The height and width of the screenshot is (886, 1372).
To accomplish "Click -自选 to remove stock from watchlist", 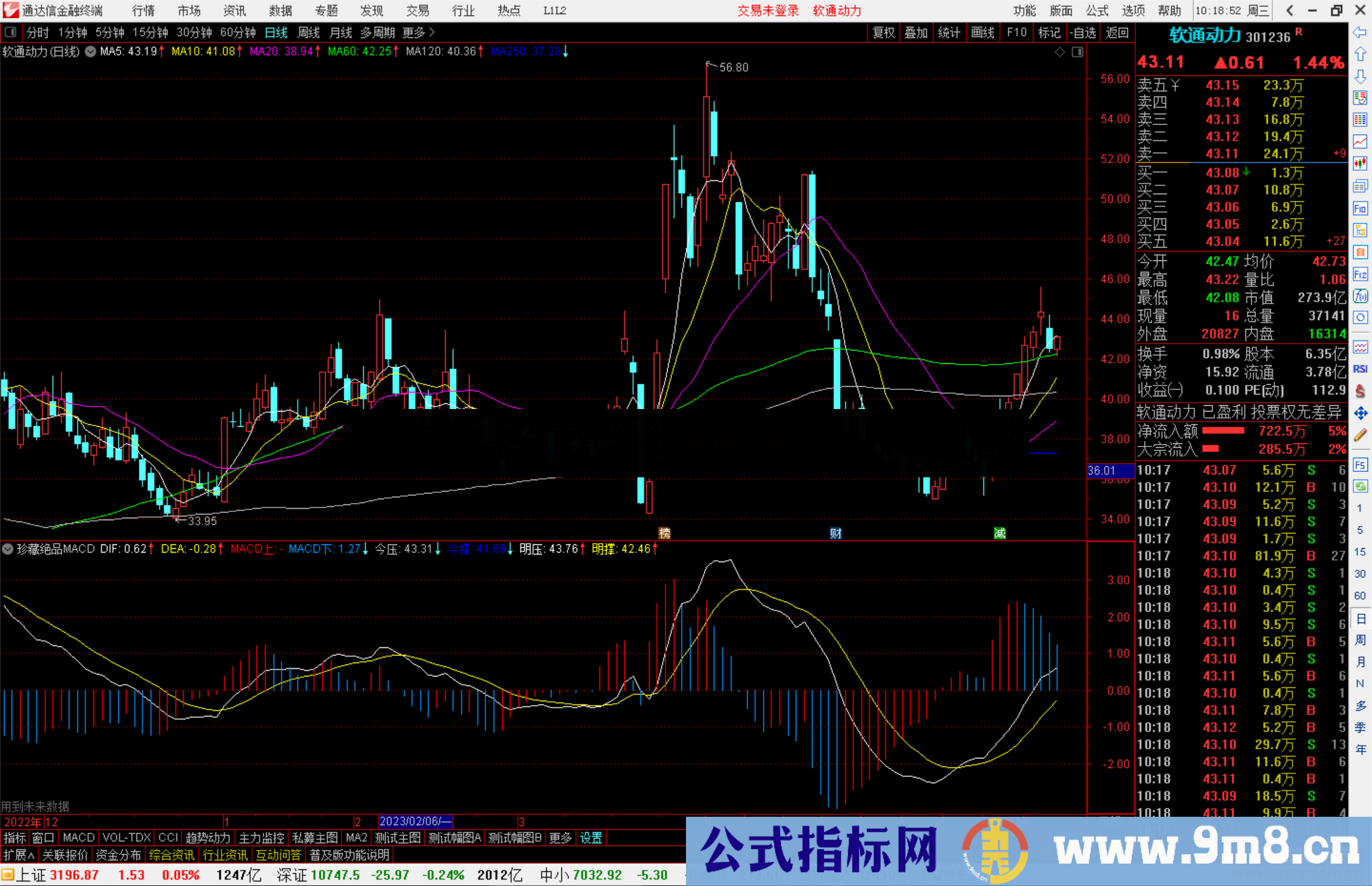I will (1083, 32).
